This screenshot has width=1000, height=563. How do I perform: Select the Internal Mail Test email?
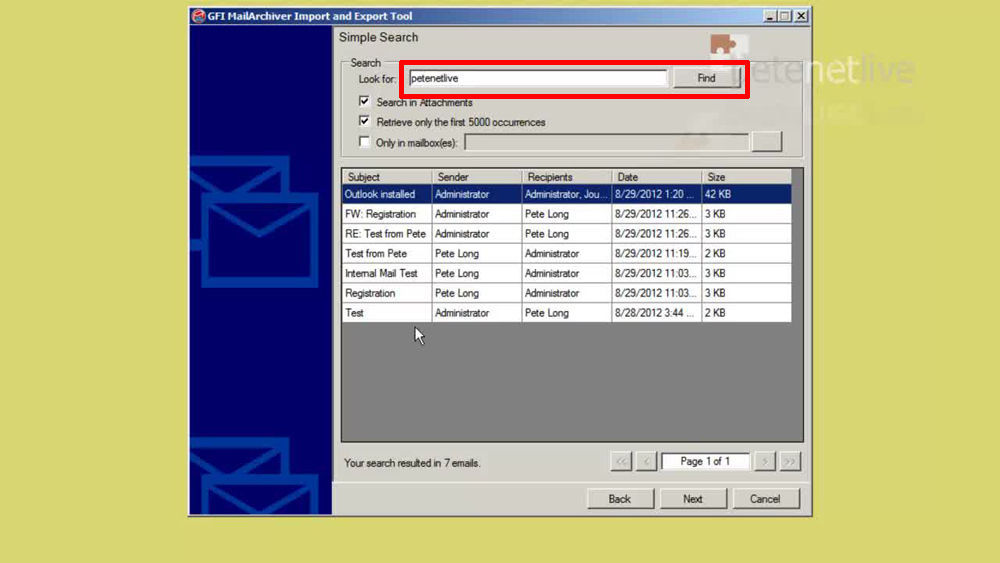[566, 273]
